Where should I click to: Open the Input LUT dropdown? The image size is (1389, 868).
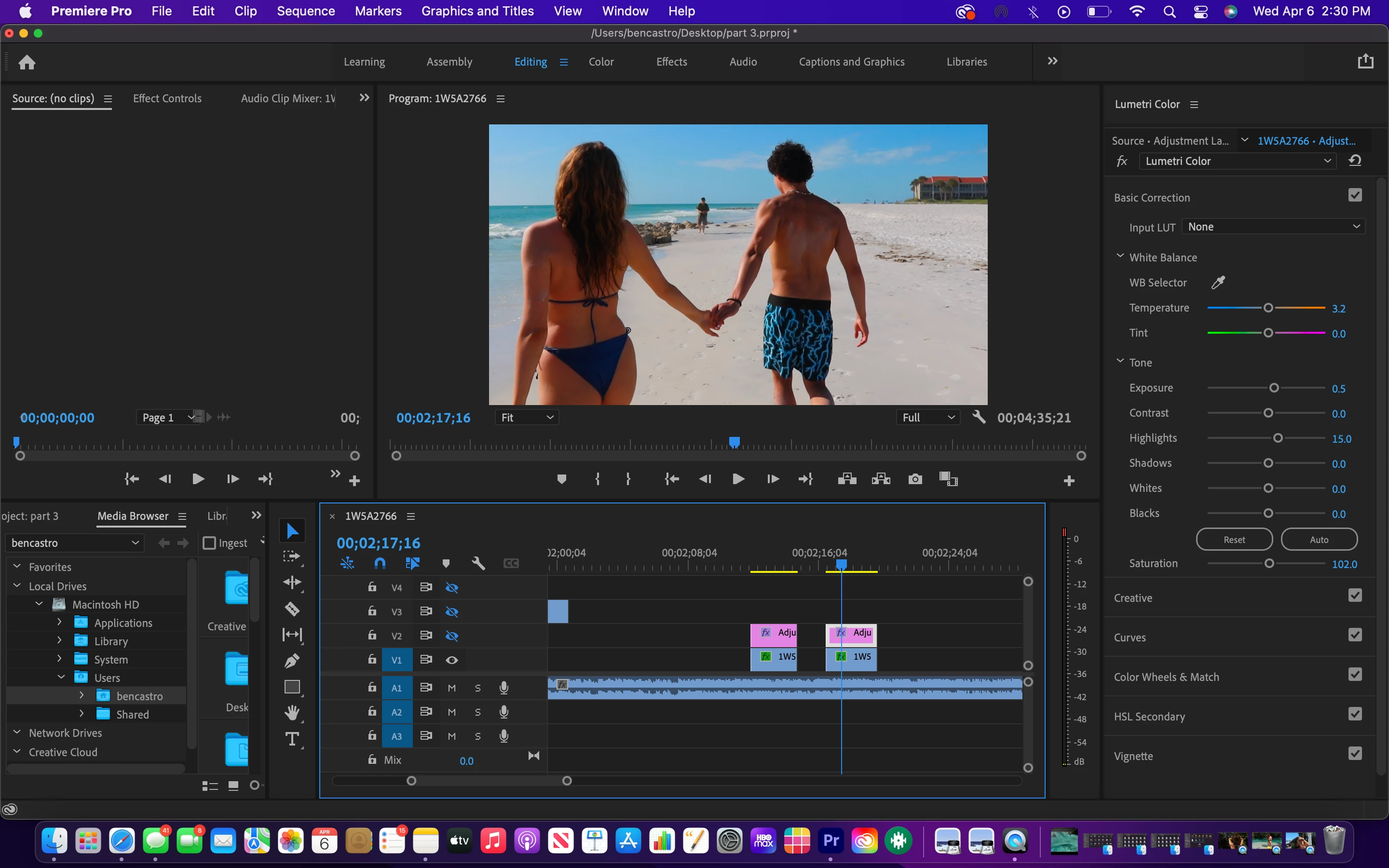[x=1273, y=227]
